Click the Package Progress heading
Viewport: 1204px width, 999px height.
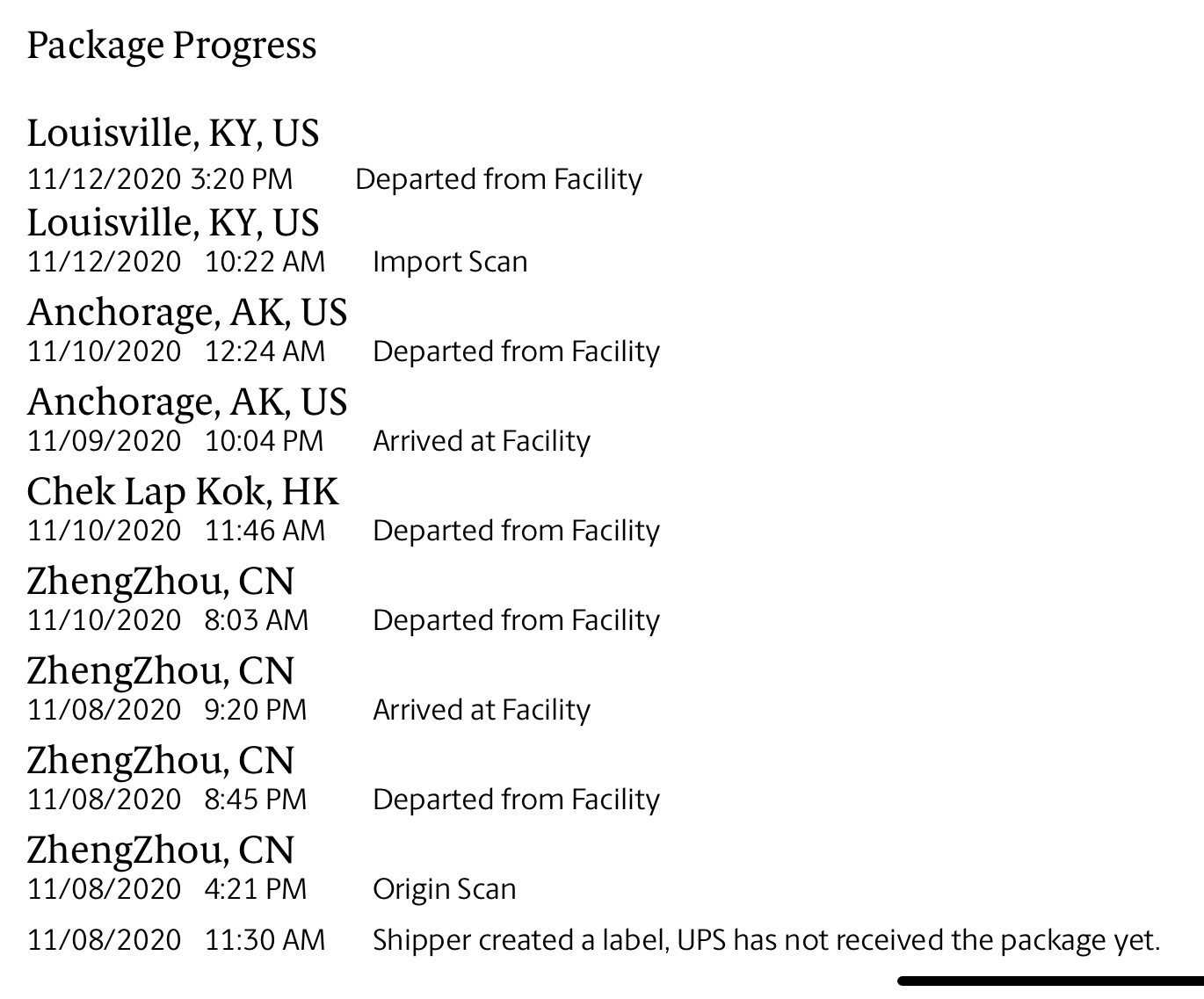click(x=171, y=46)
